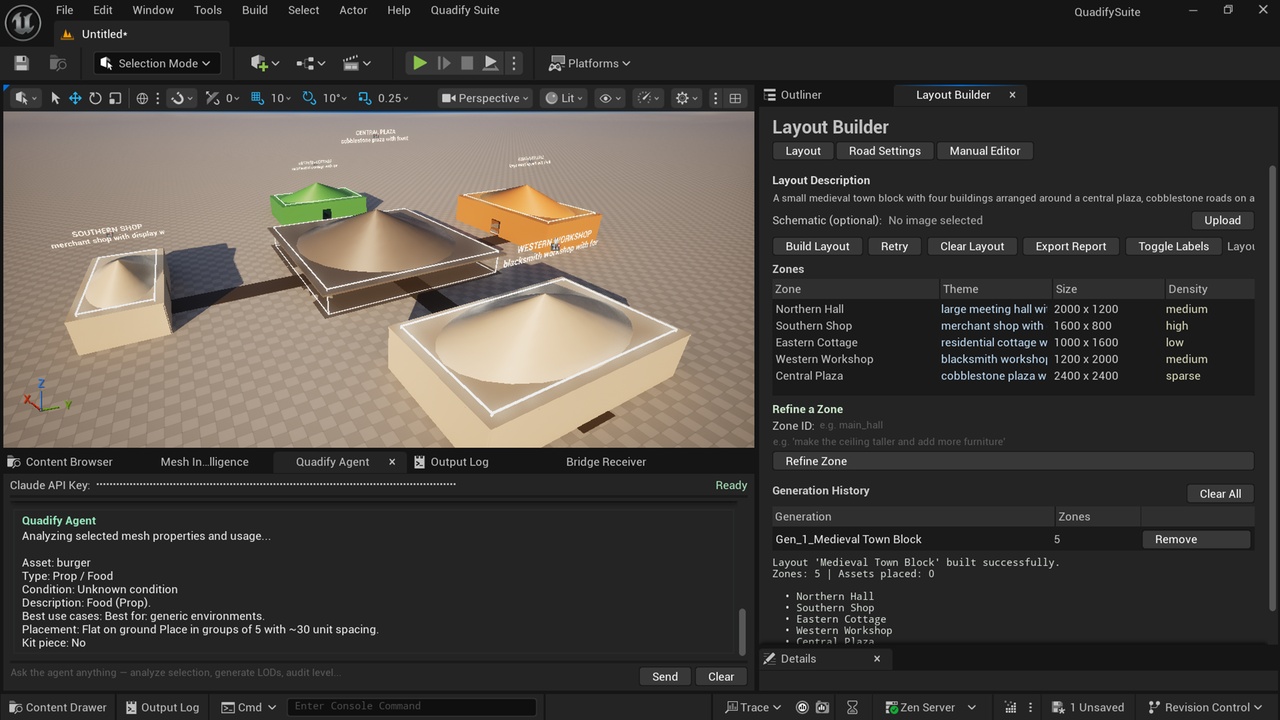Click the Send button in Quadify Agent
1280x720 pixels.
(665, 677)
